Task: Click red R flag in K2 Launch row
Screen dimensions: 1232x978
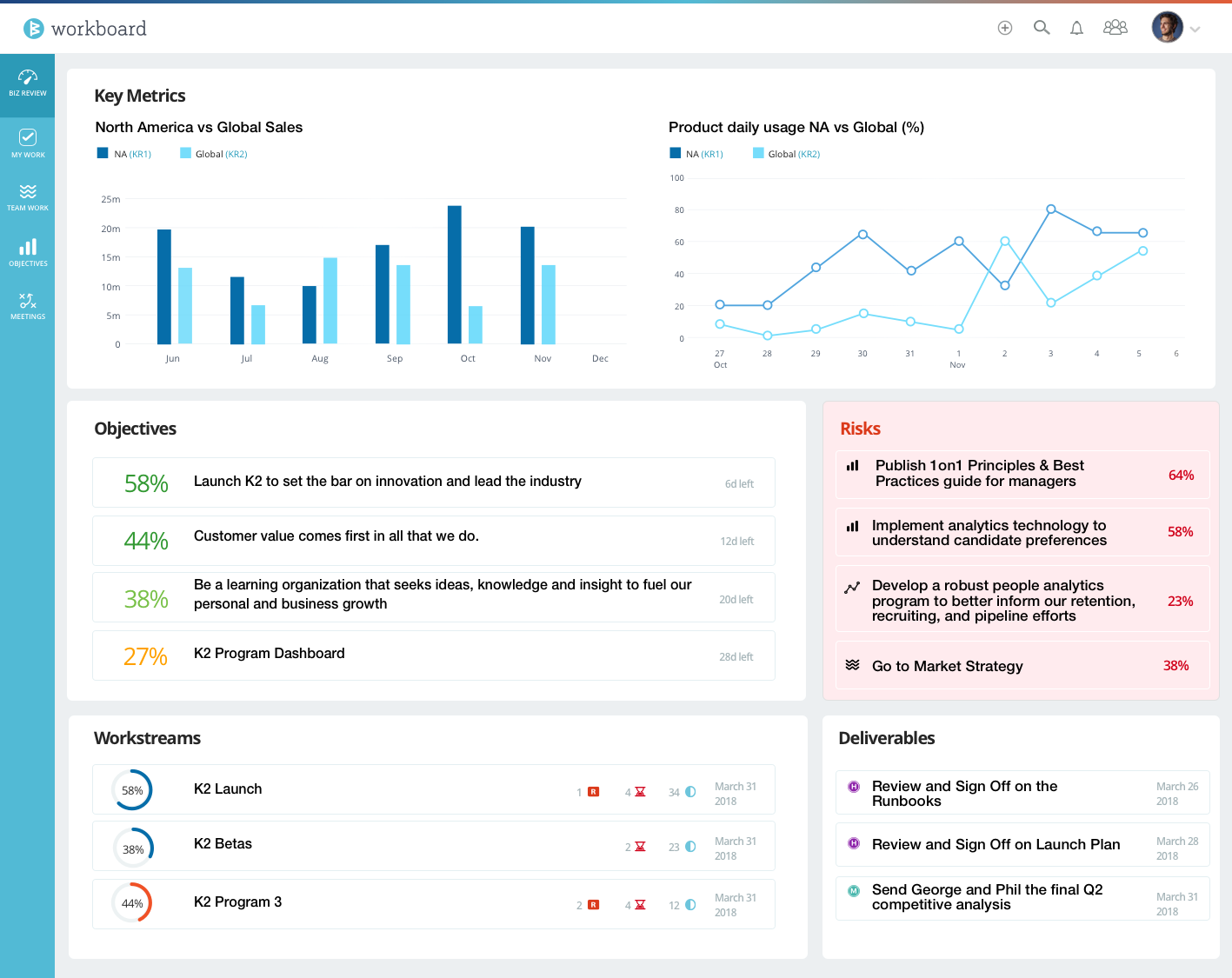Action: point(593,792)
